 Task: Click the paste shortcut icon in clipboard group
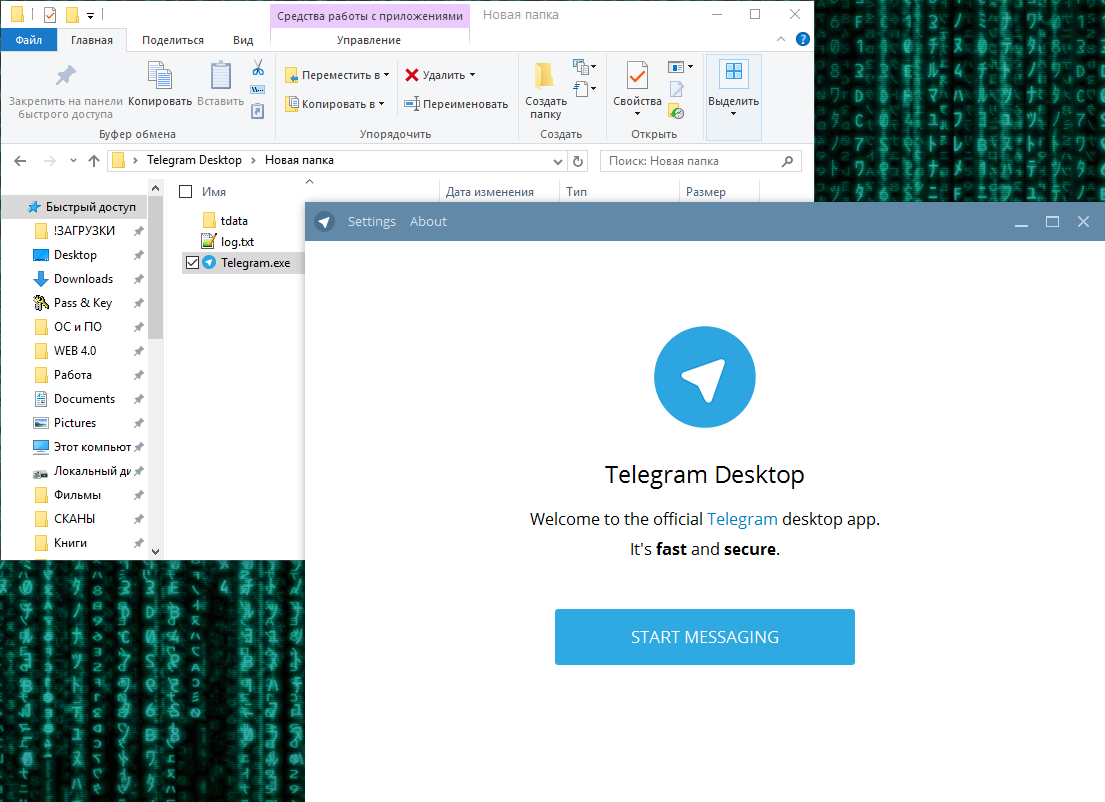[258, 111]
